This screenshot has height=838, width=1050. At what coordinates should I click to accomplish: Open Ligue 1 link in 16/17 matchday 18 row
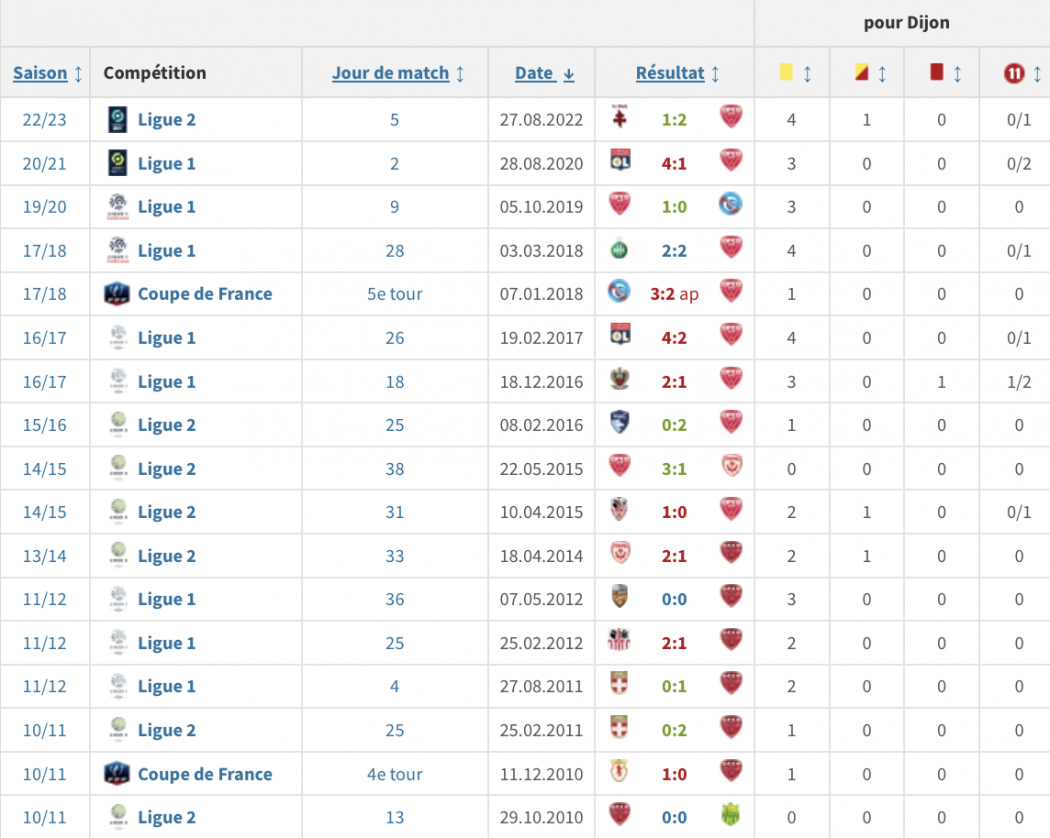point(167,381)
